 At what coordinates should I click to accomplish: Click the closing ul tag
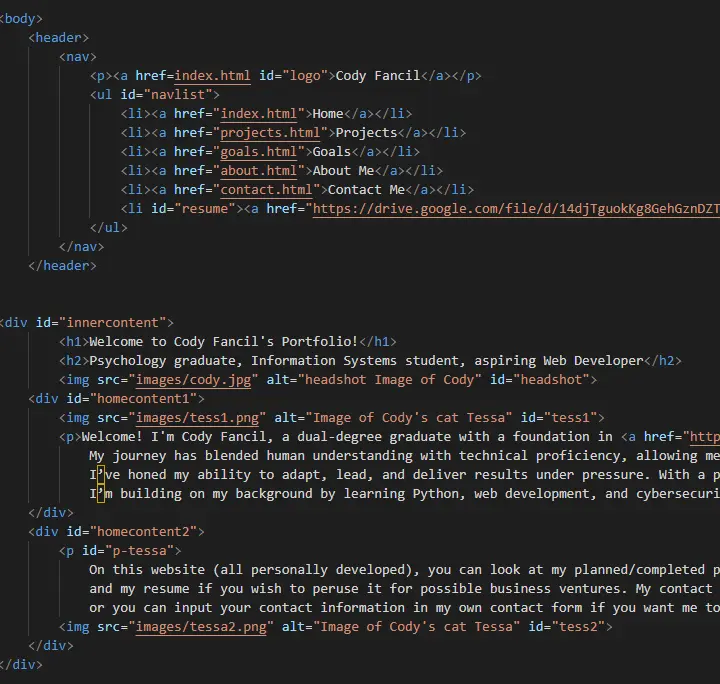point(108,228)
